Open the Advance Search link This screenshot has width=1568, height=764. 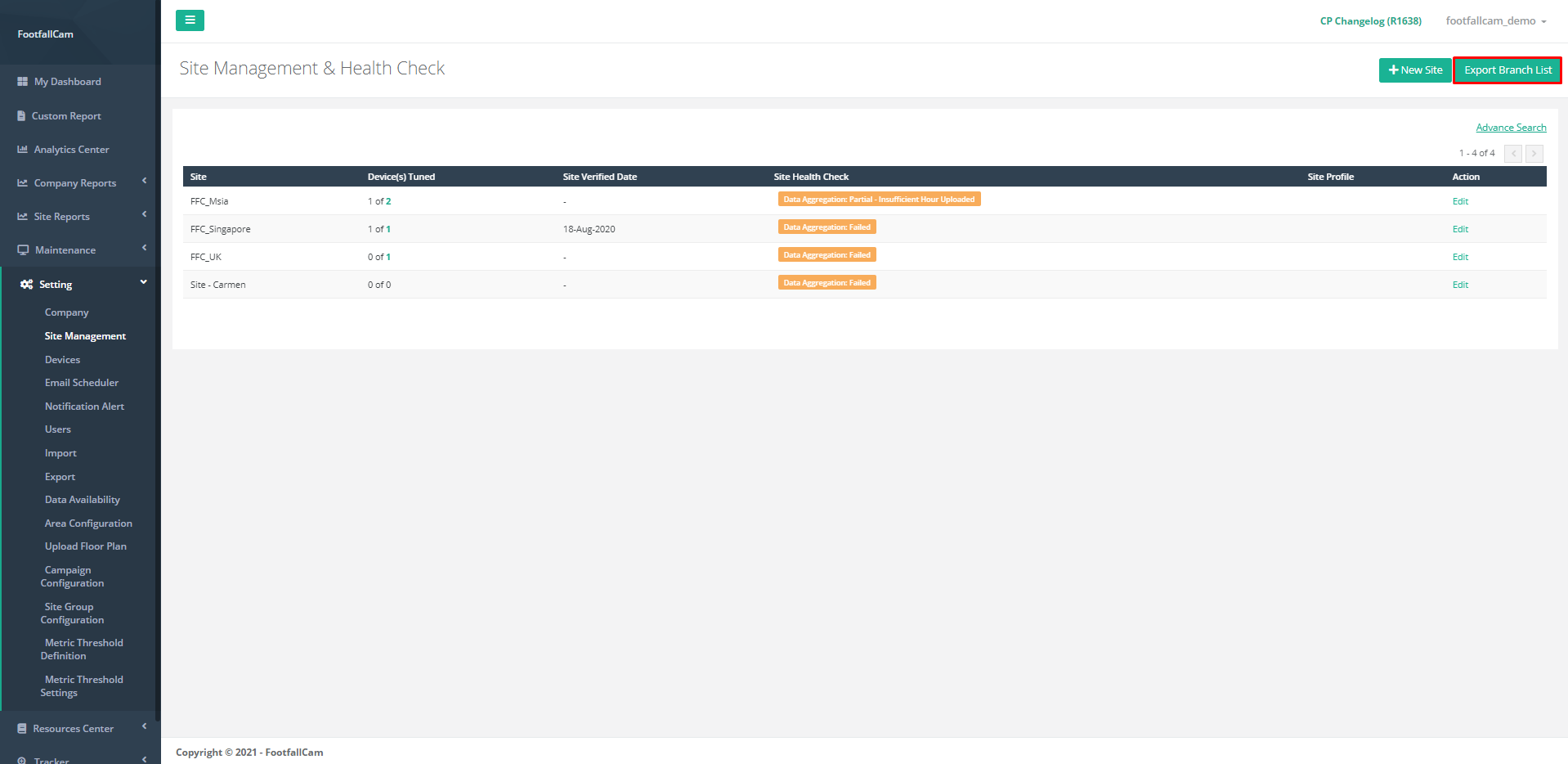(x=1511, y=128)
